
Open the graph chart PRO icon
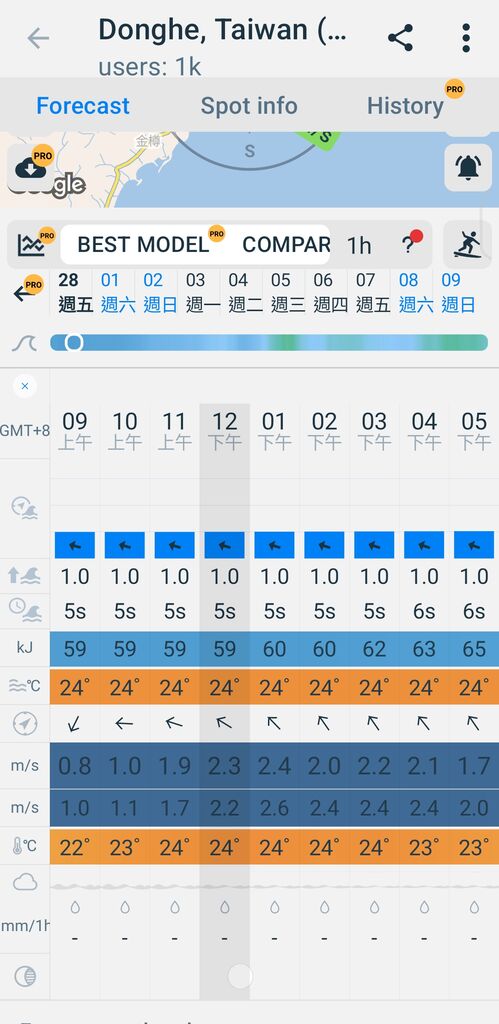(34, 244)
